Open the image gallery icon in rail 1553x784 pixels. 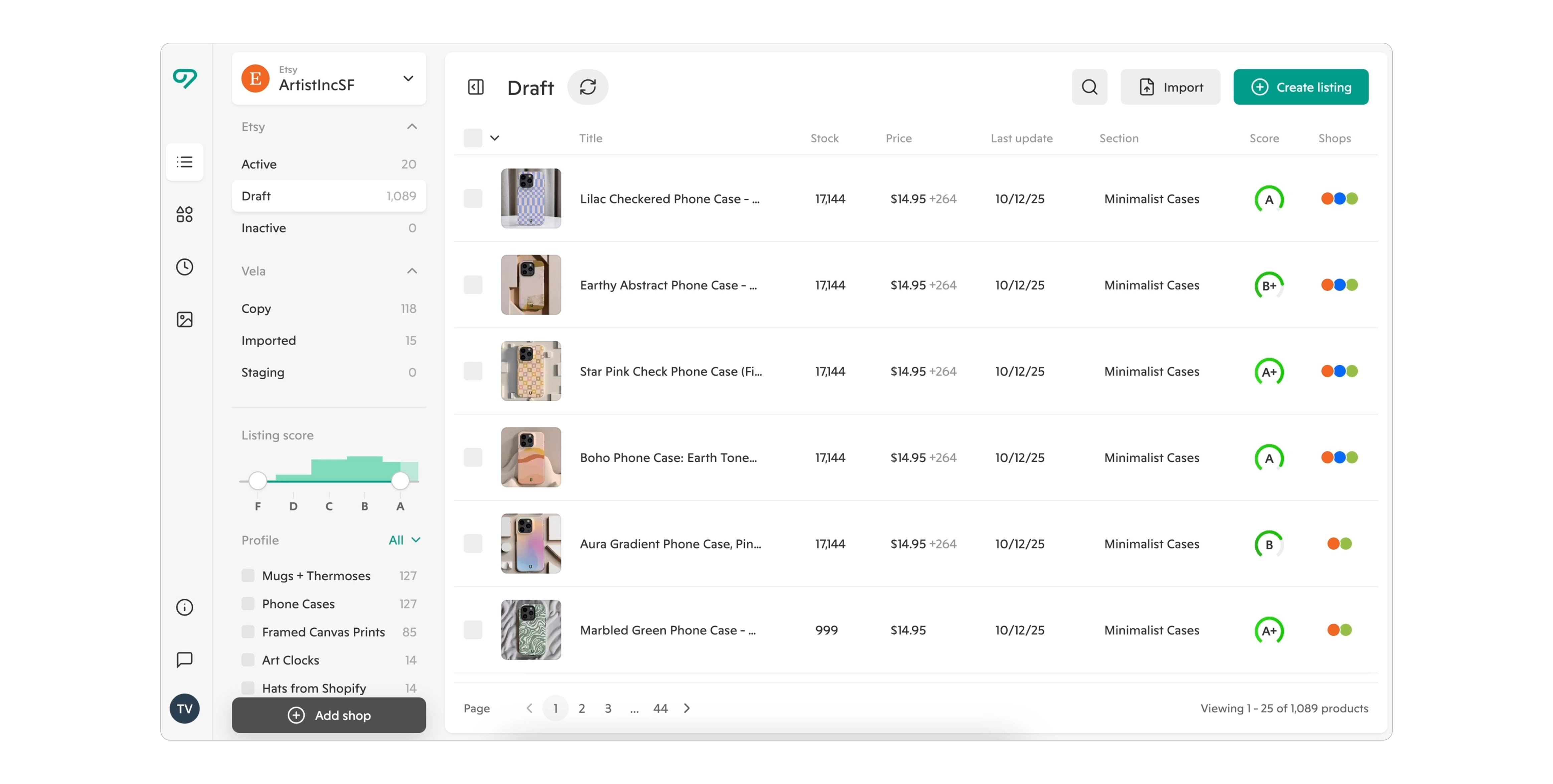(x=184, y=320)
